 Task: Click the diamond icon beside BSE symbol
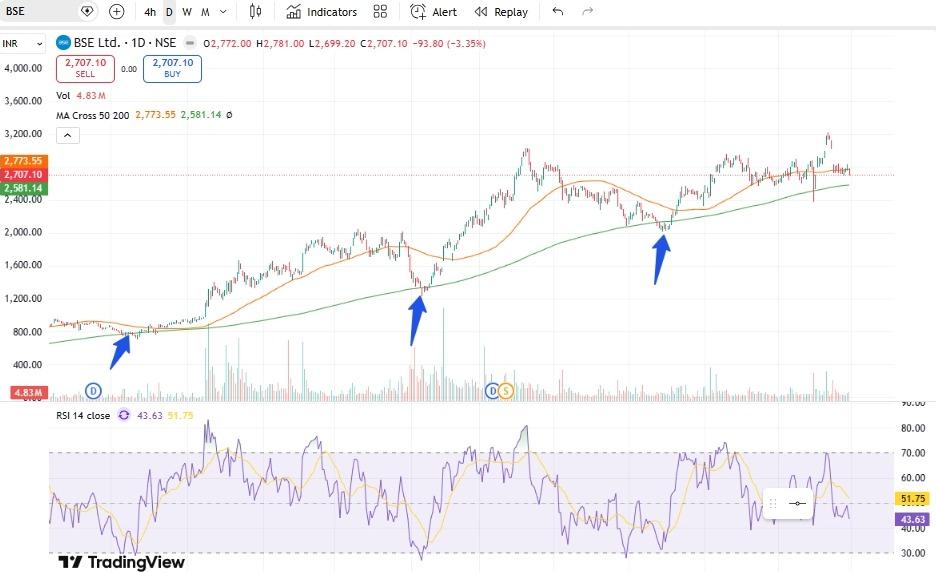click(87, 11)
